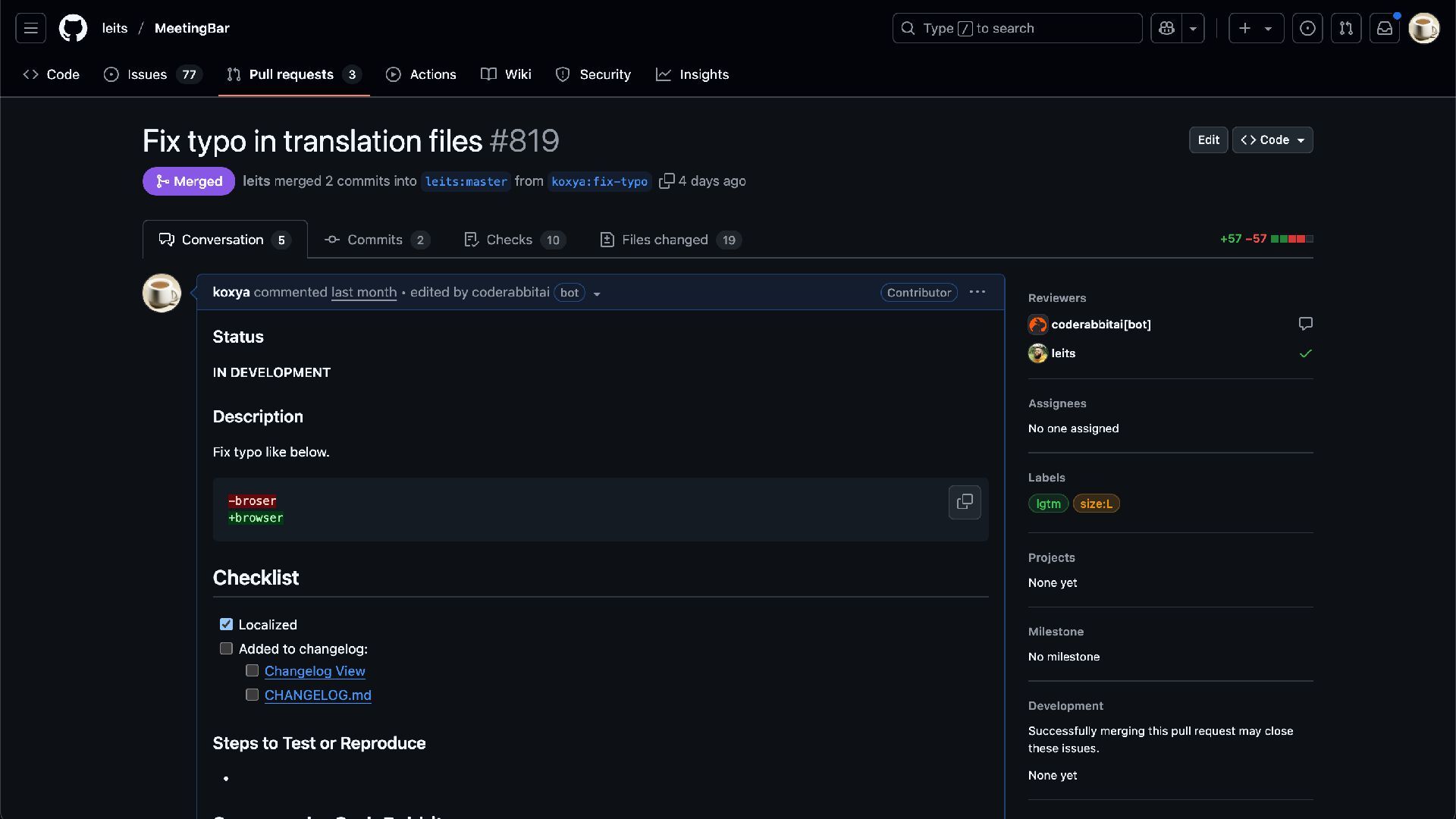
Task: Open coderabbitai[bot] reviewer link
Action: pos(1101,325)
